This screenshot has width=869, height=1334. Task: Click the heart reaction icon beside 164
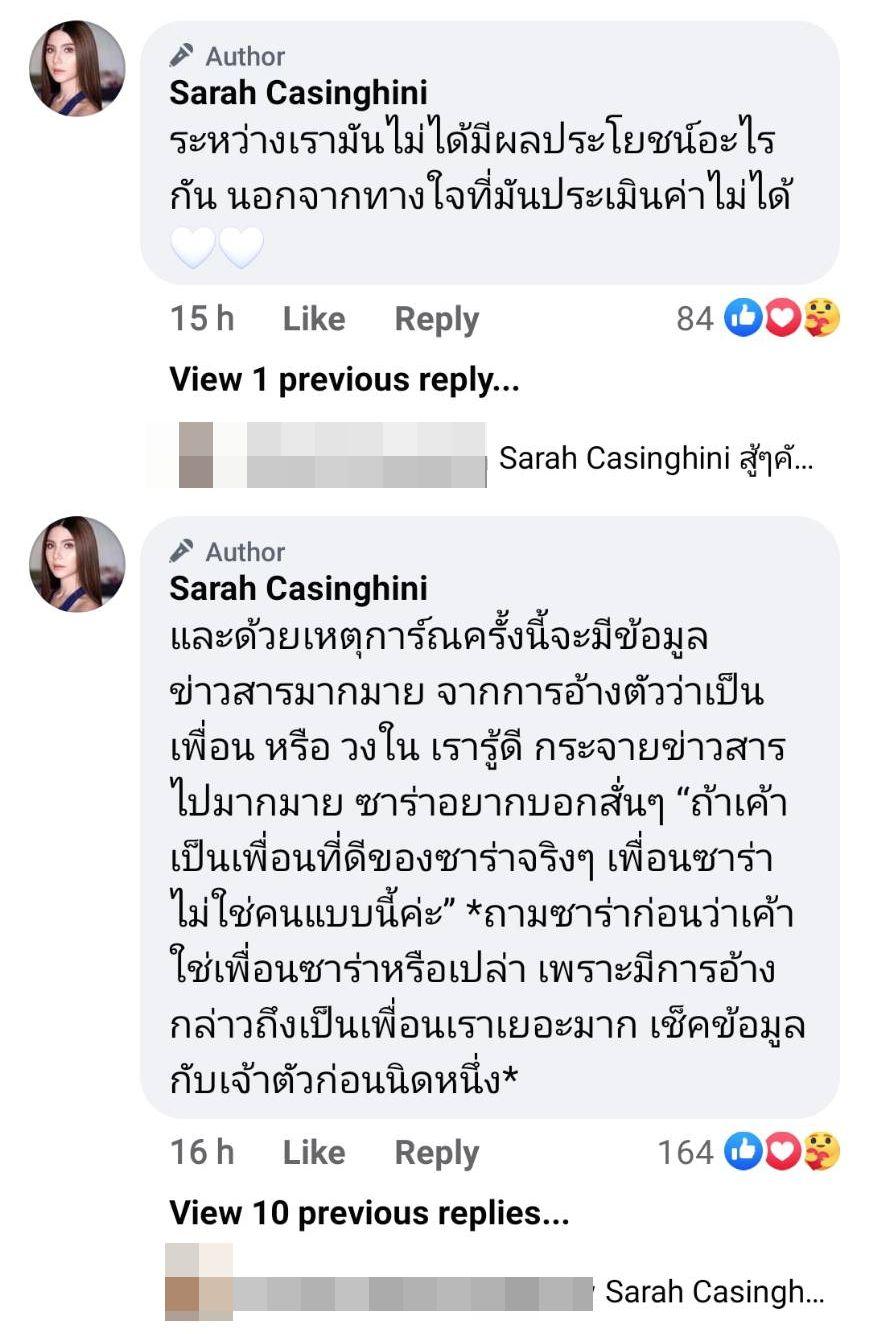click(x=782, y=1152)
